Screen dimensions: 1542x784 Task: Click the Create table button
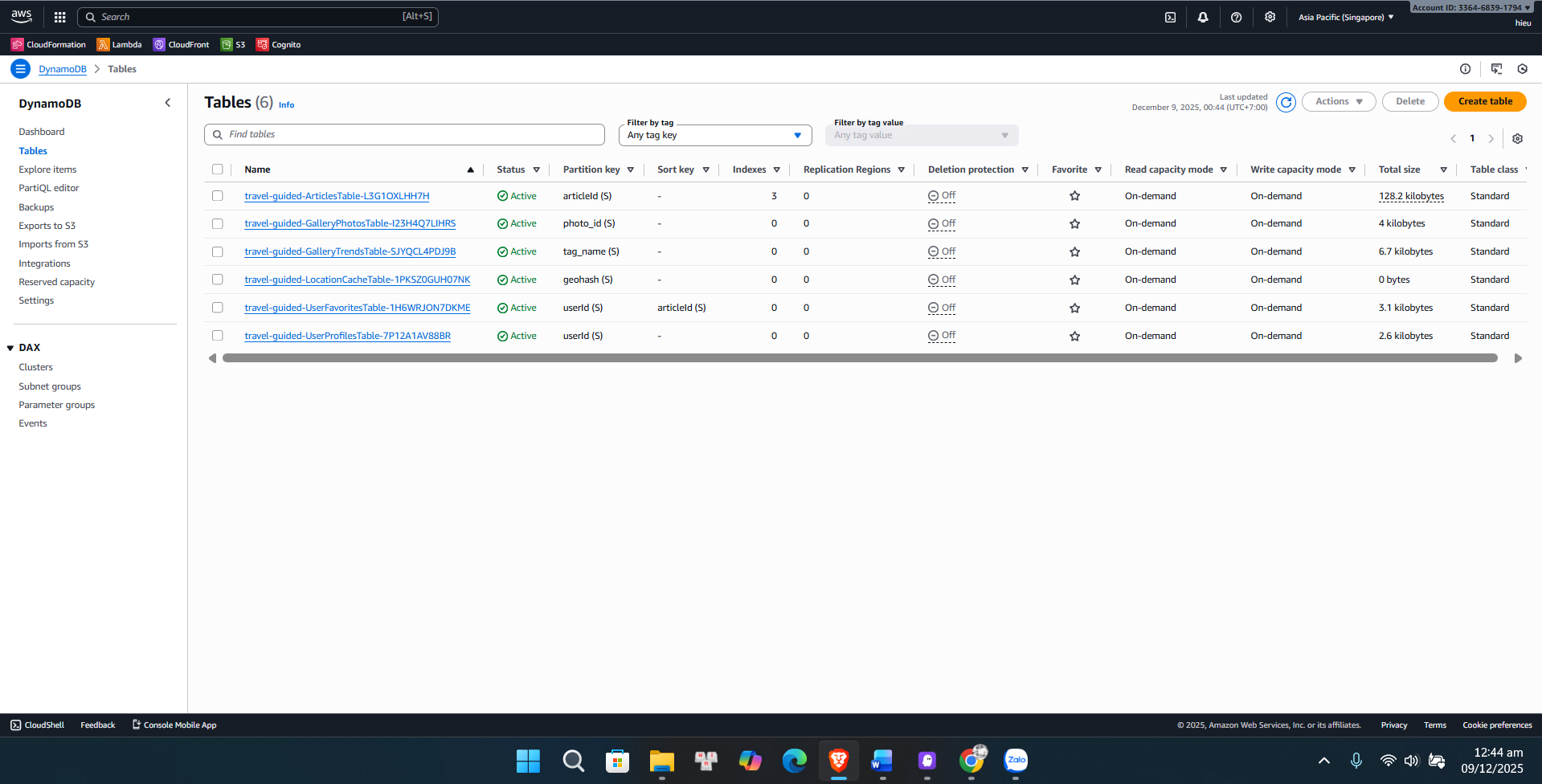click(x=1484, y=101)
